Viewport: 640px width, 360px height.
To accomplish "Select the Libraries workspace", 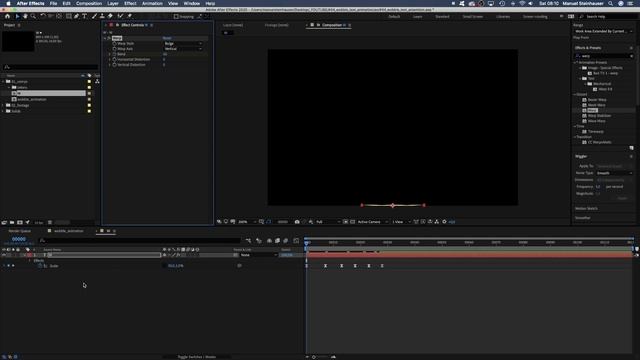I will pos(503,17).
